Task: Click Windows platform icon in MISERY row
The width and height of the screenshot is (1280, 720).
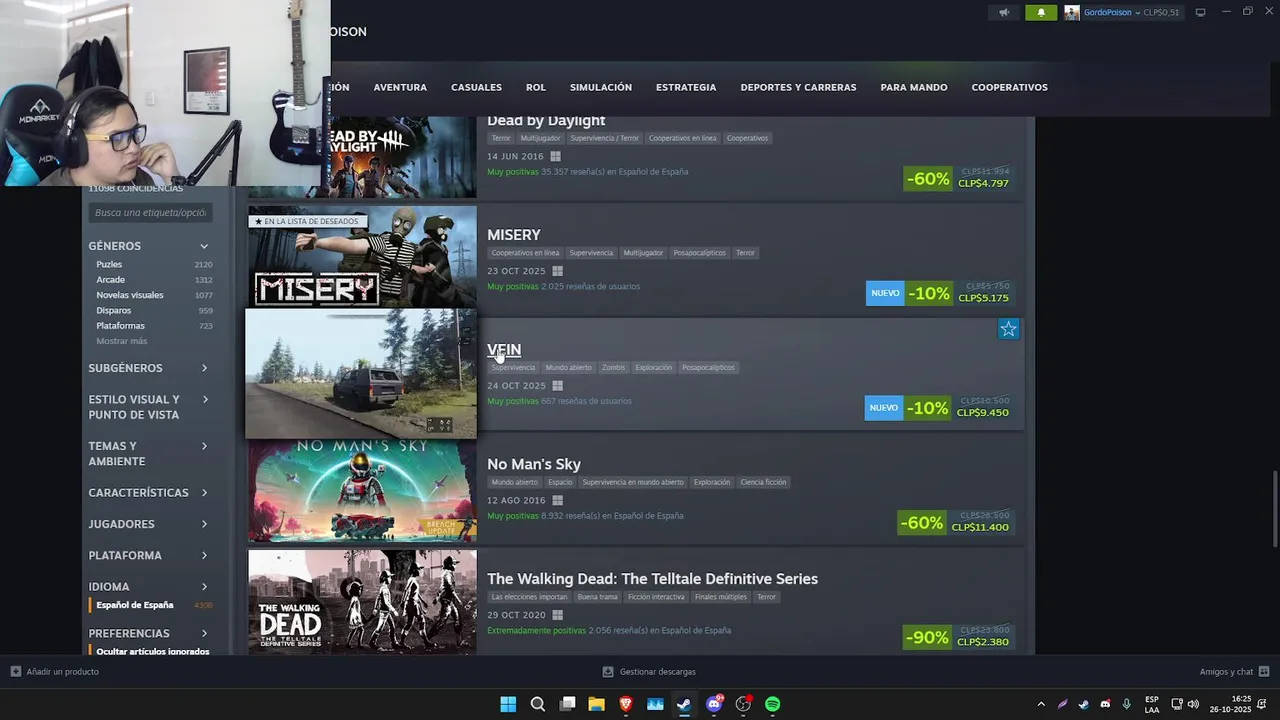Action: point(557,271)
